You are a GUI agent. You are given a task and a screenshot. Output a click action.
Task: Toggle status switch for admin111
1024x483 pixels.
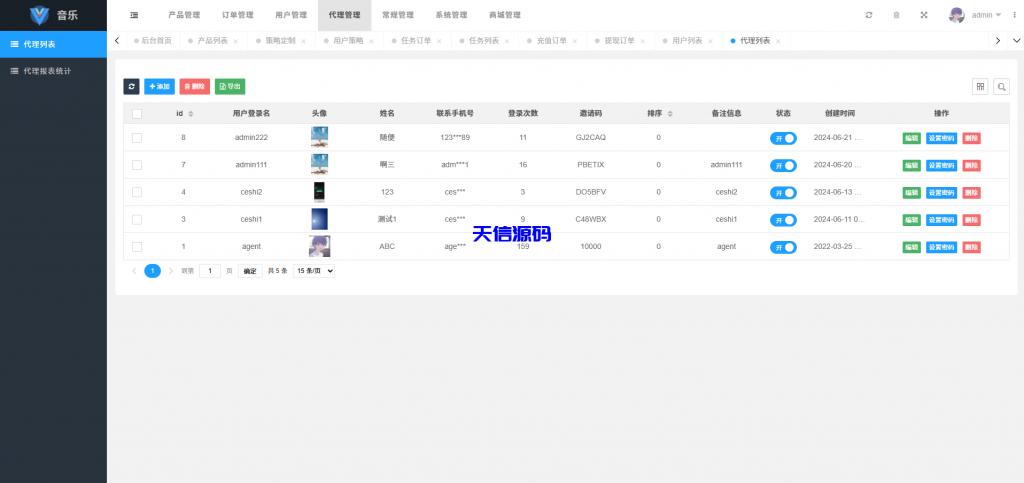pos(783,166)
